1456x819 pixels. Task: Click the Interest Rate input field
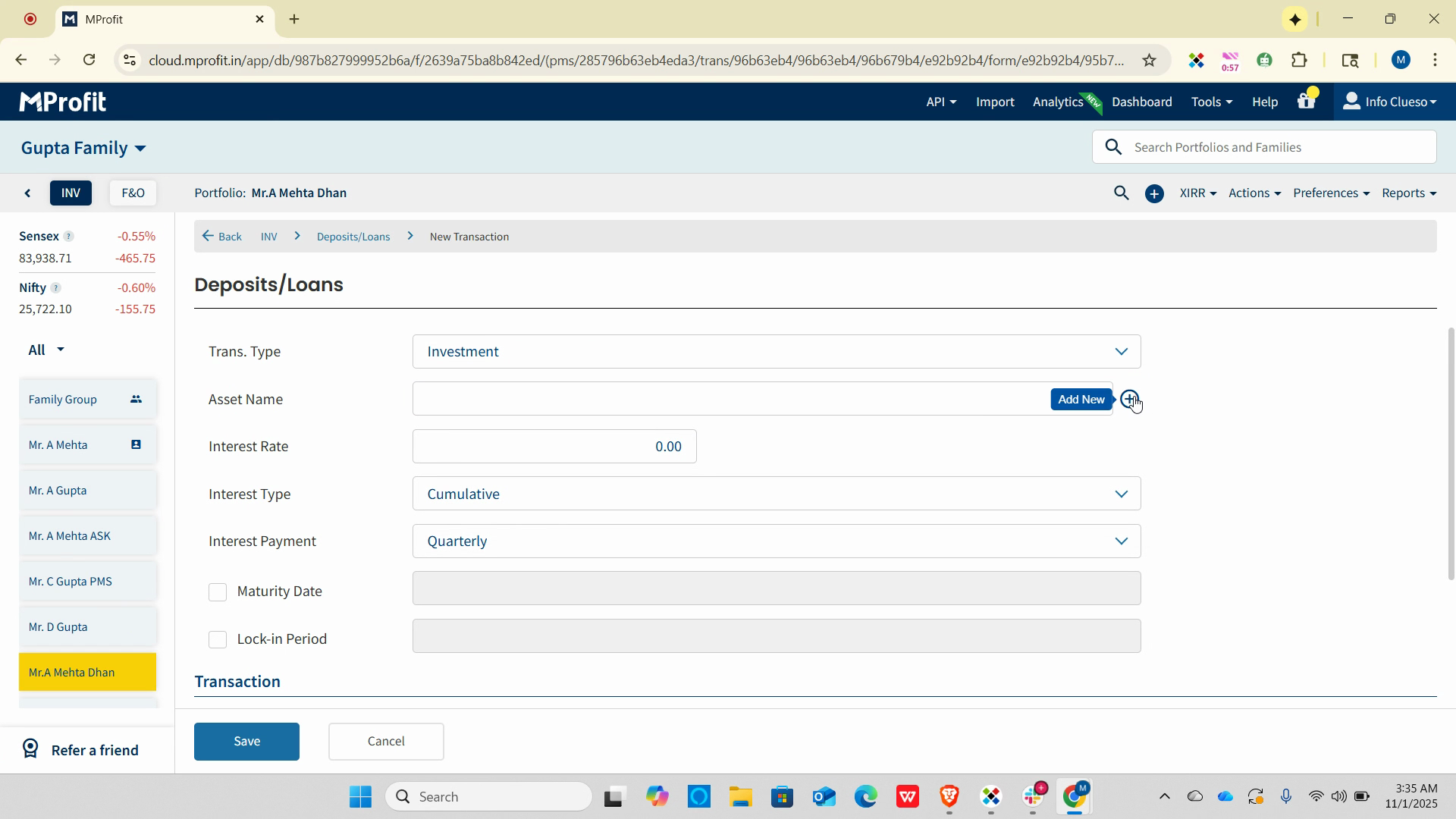[x=554, y=447]
